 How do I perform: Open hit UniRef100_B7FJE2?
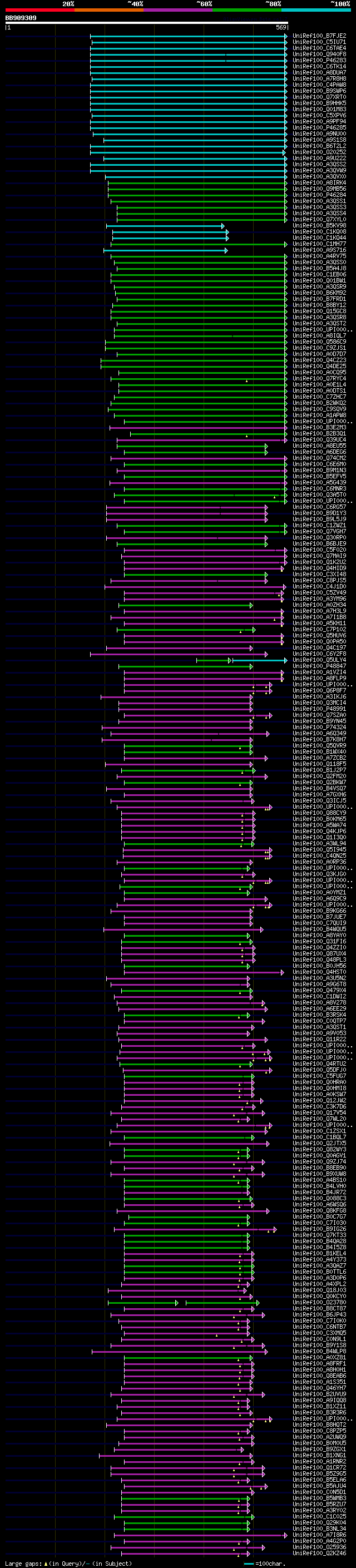point(319,36)
